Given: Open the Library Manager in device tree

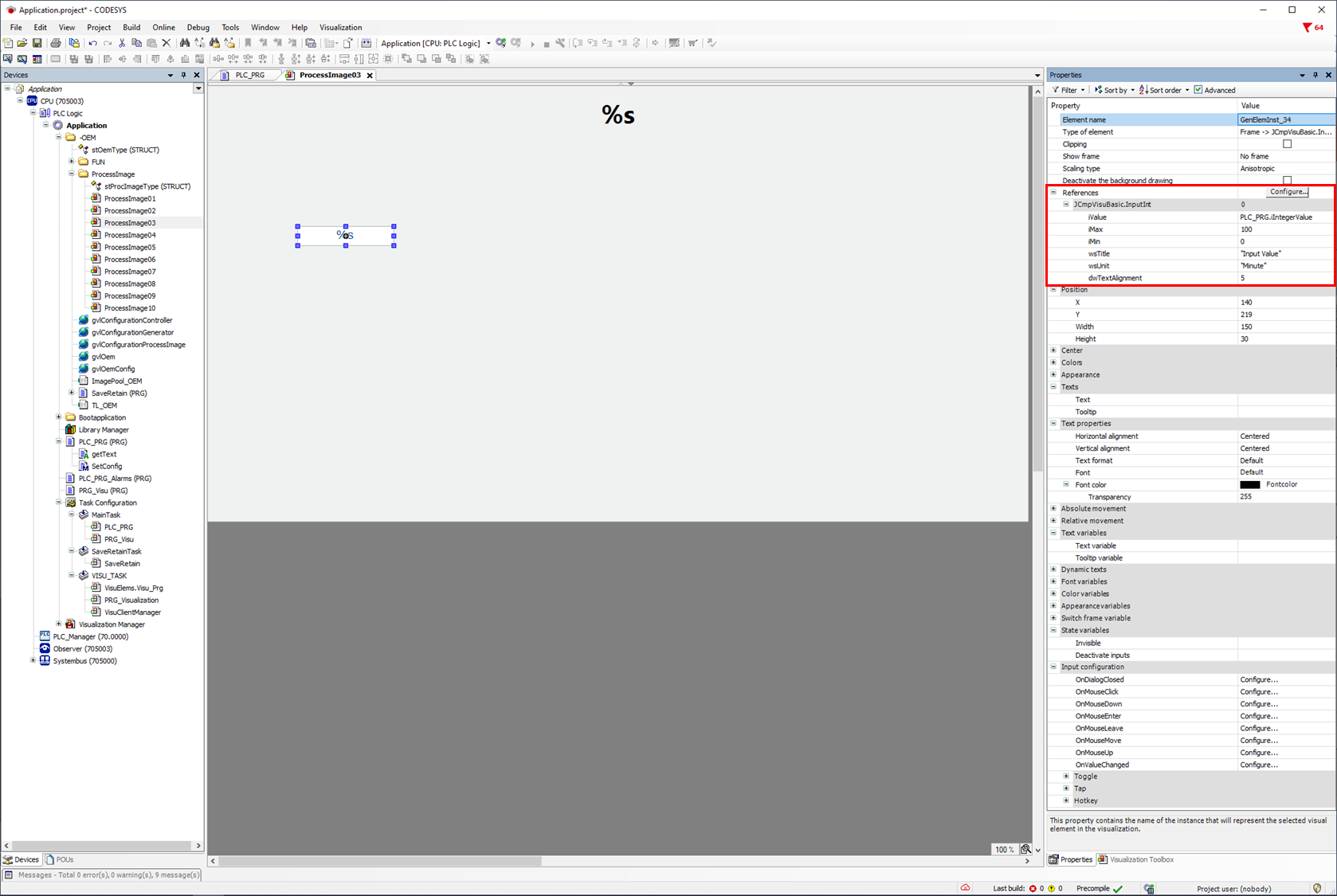Looking at the screenshot, I should point(103,430).
